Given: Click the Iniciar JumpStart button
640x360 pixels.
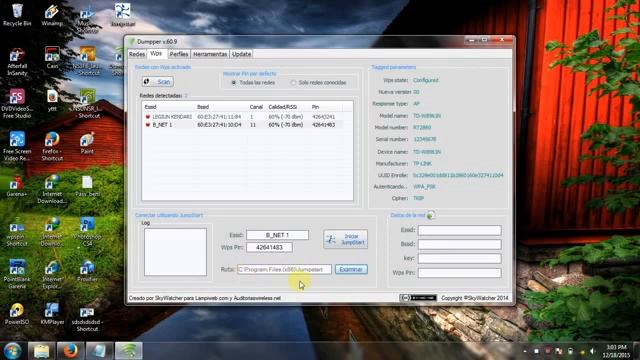Looking at the screenshot, I should pyautogui.click(x=345, y=239).
